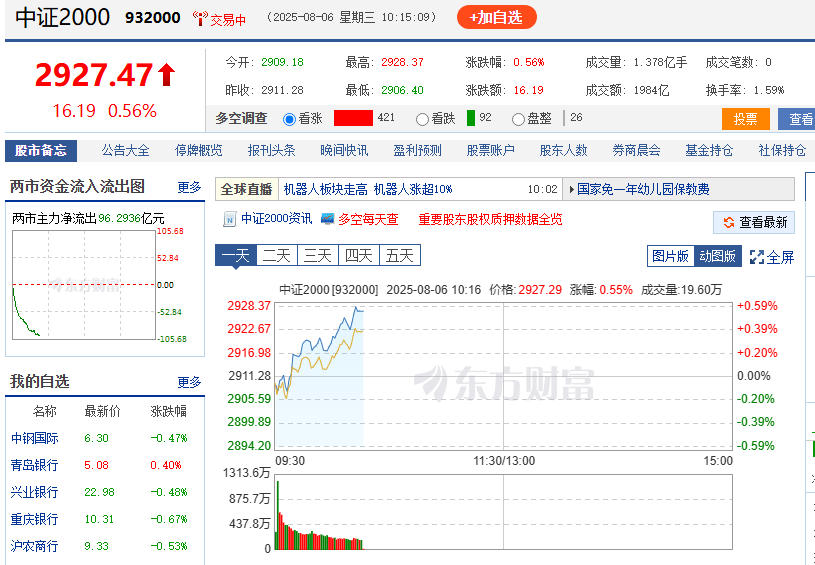Click the 中证2000 intraday price chart

coord(504,376)
